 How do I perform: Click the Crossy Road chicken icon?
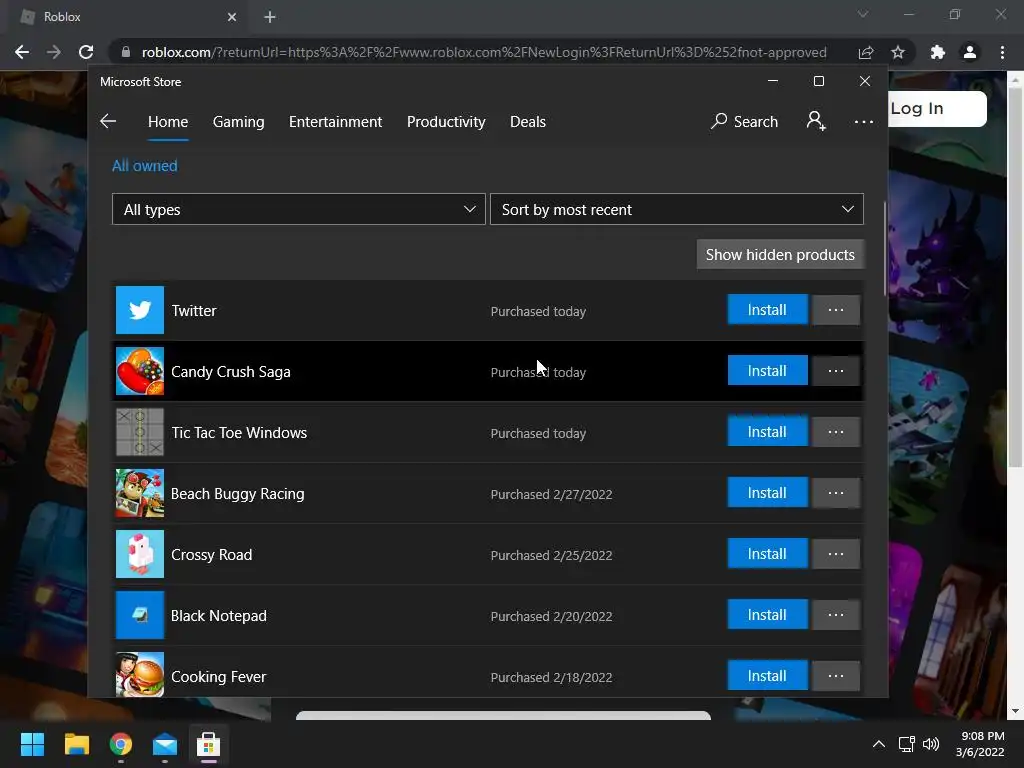(x=140, y=554)
